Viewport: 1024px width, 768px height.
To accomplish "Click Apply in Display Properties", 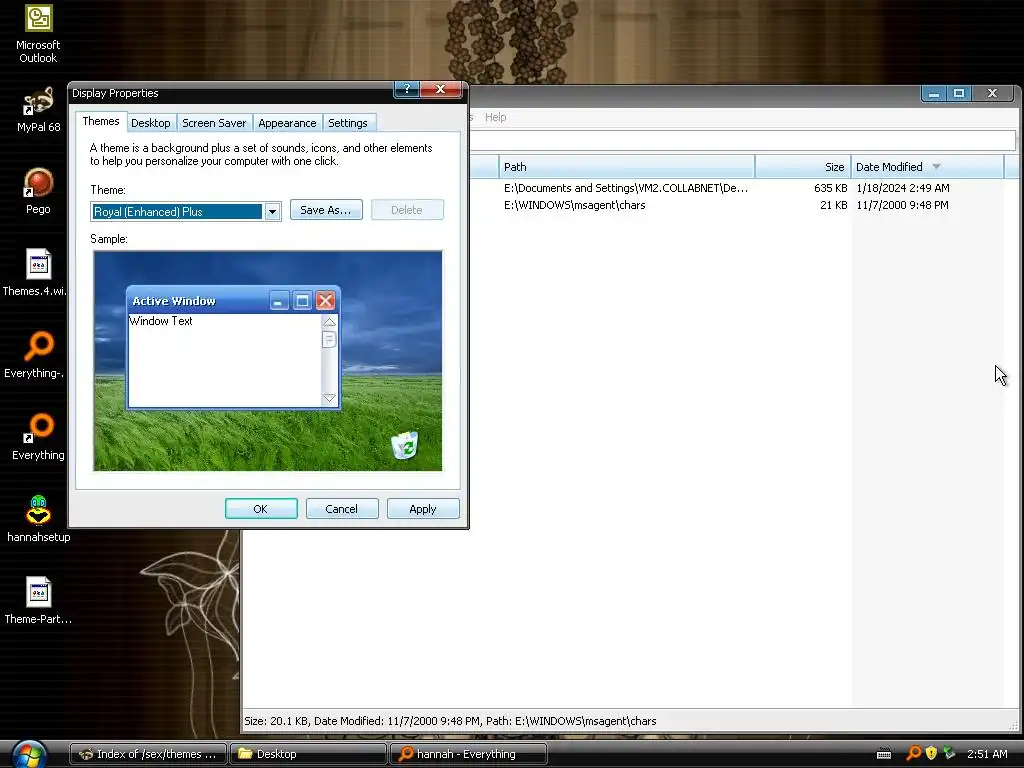I will [x=423, y=509].
